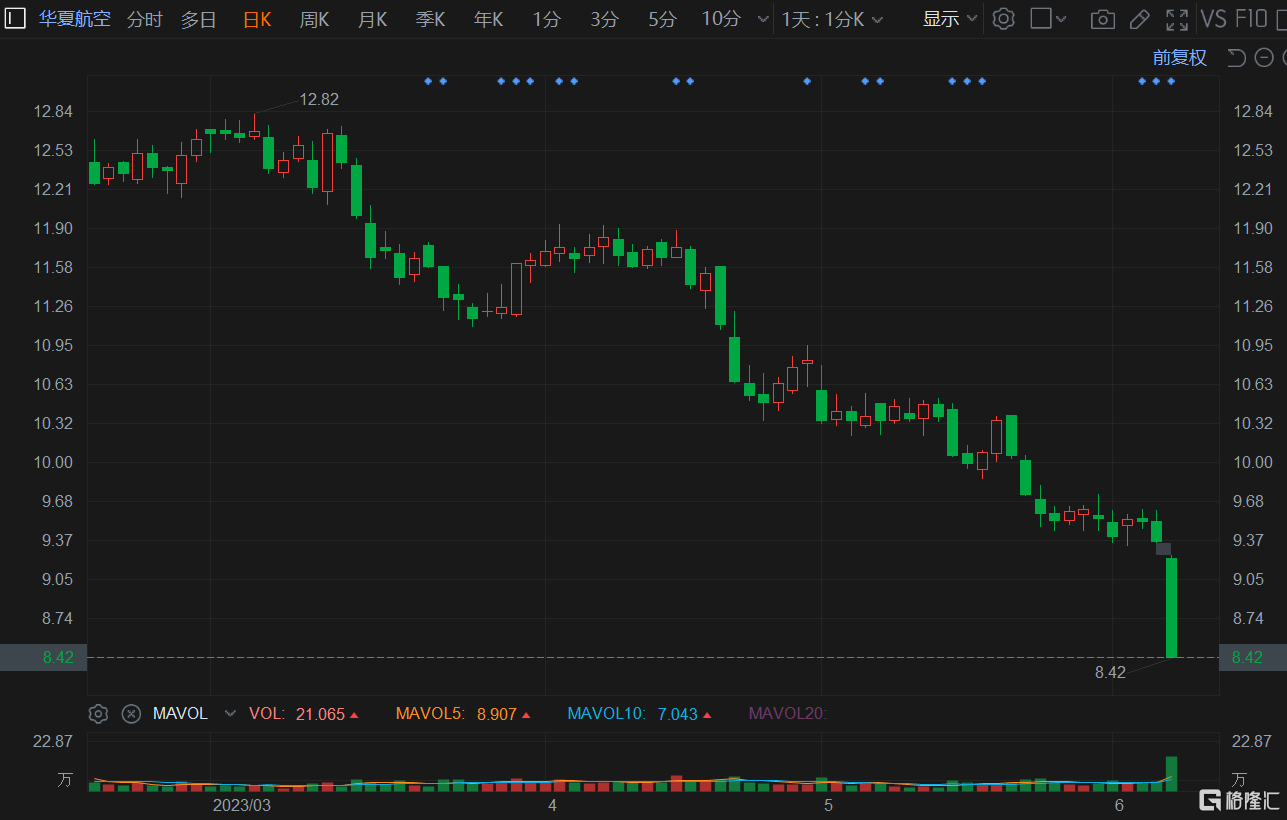Zoom out chart with minus circle icon

1264,58
